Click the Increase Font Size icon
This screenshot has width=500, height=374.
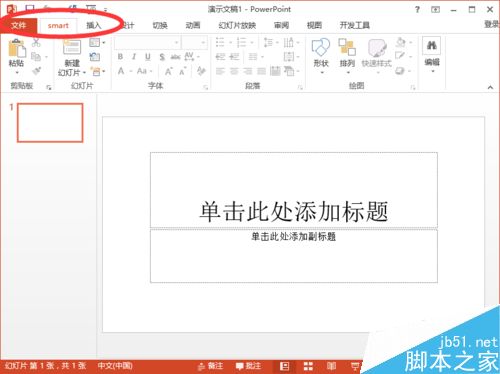(169, 71)
